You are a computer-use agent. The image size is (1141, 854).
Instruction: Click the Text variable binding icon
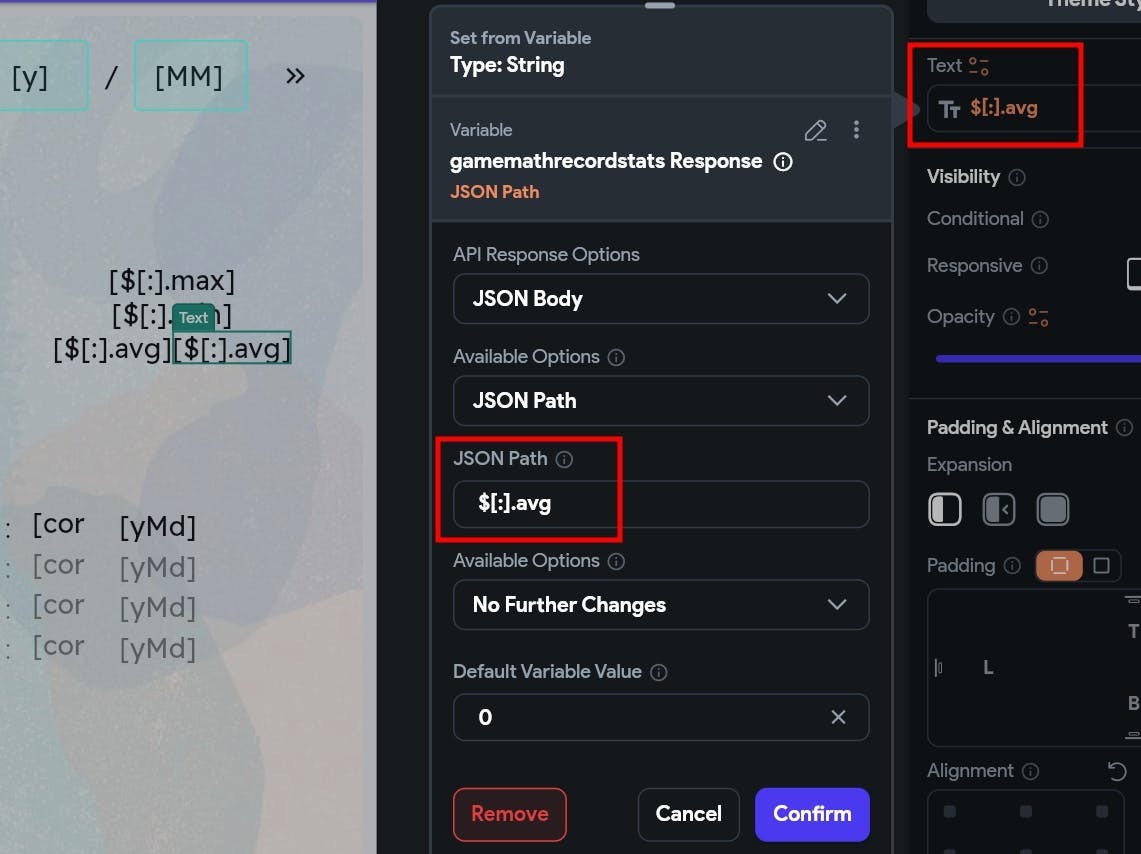click(x=979, y=66)
